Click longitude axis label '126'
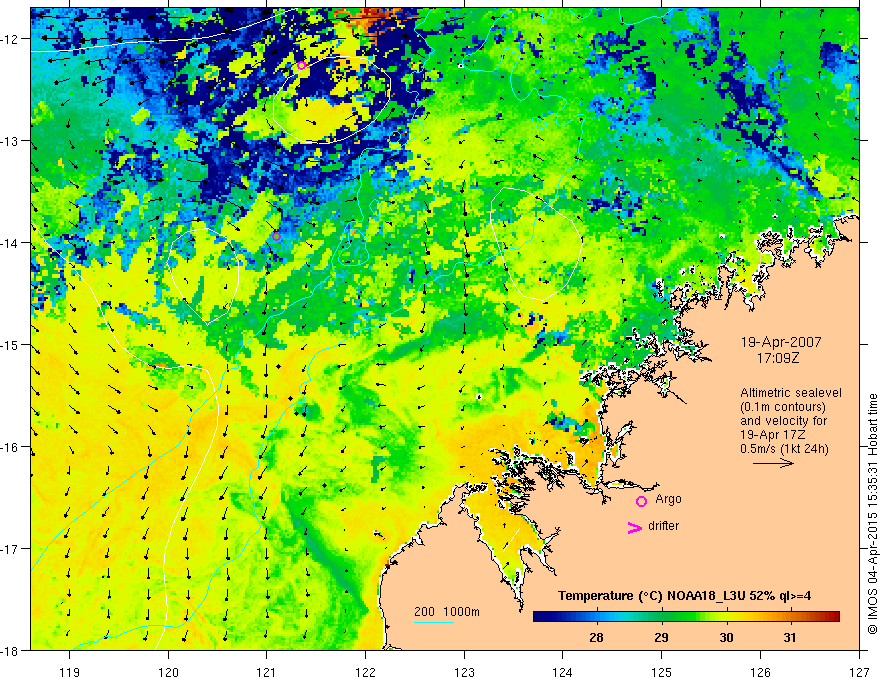Image resolution: width=880 pixels, height=680 pixels. pyautogui.click(x=760, y=672)
